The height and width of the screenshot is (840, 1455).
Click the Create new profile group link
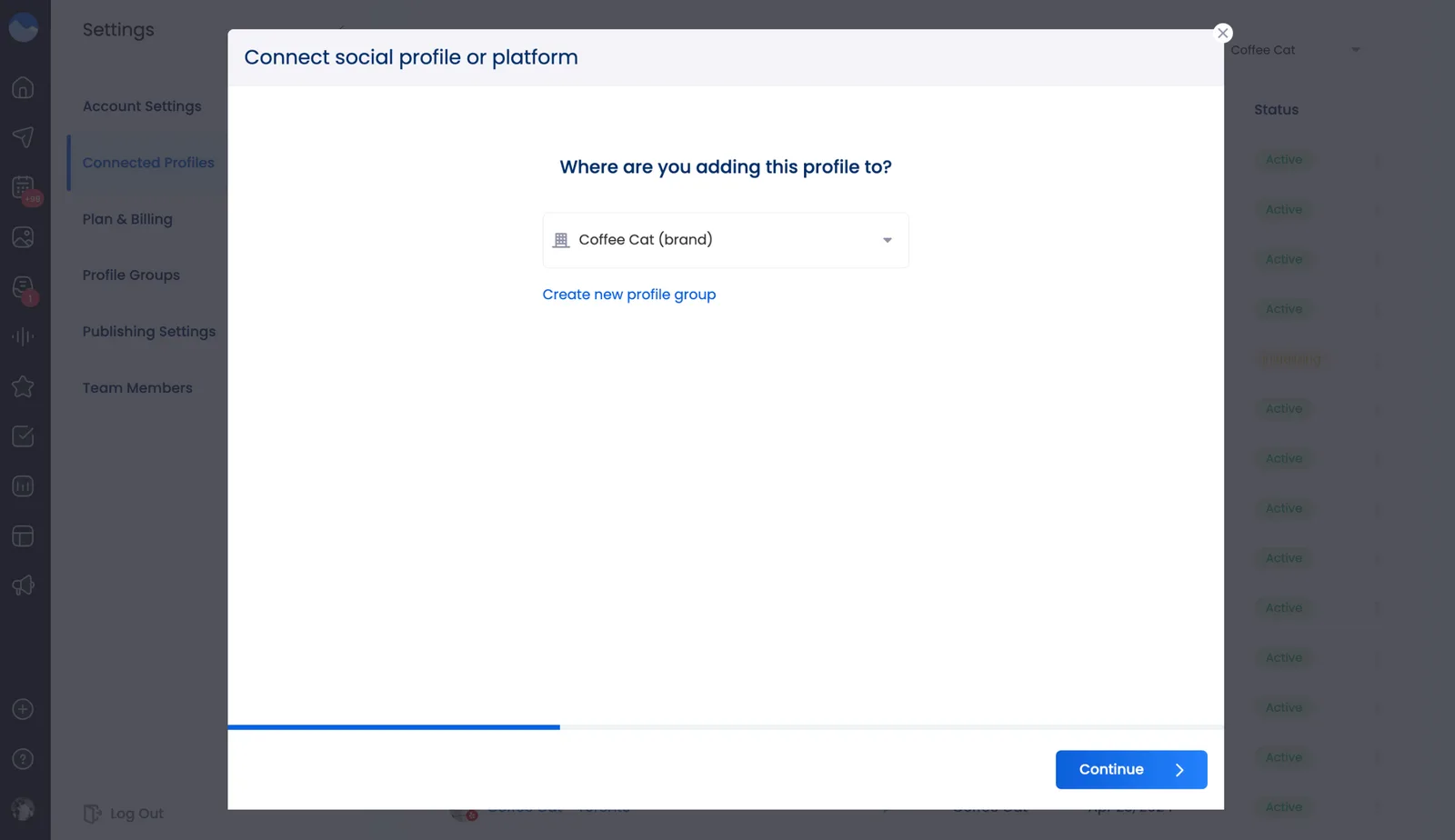628,295
